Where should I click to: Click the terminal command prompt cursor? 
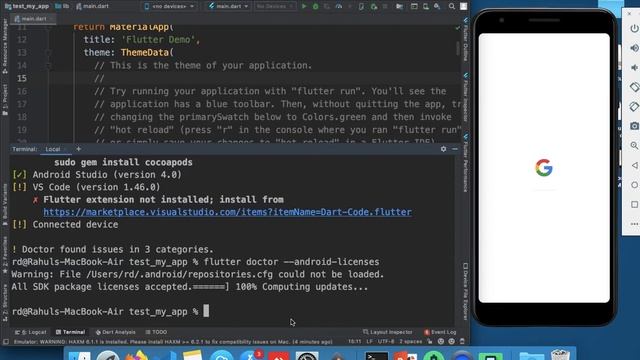[206, 311]
